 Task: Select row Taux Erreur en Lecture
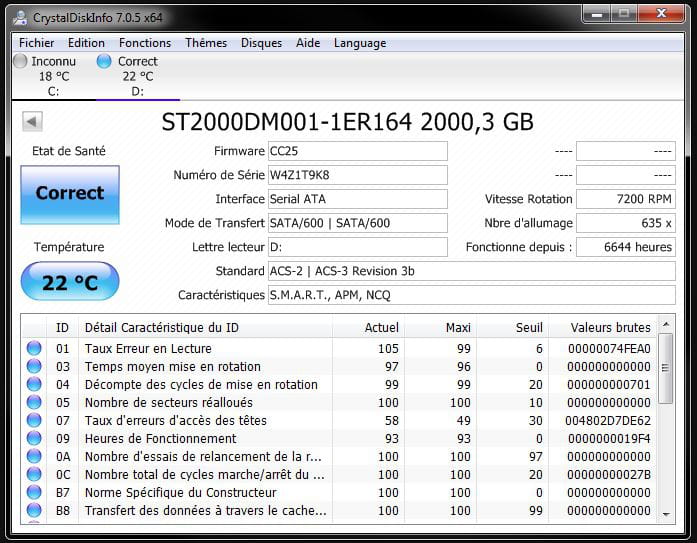(x=340, y=348)
